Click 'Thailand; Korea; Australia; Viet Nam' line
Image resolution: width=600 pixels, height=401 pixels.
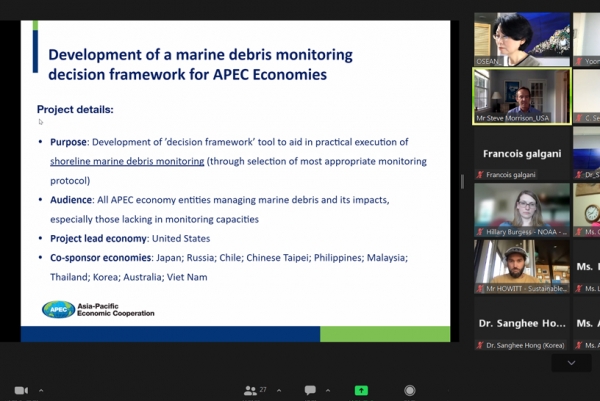(x=129, y=277)
